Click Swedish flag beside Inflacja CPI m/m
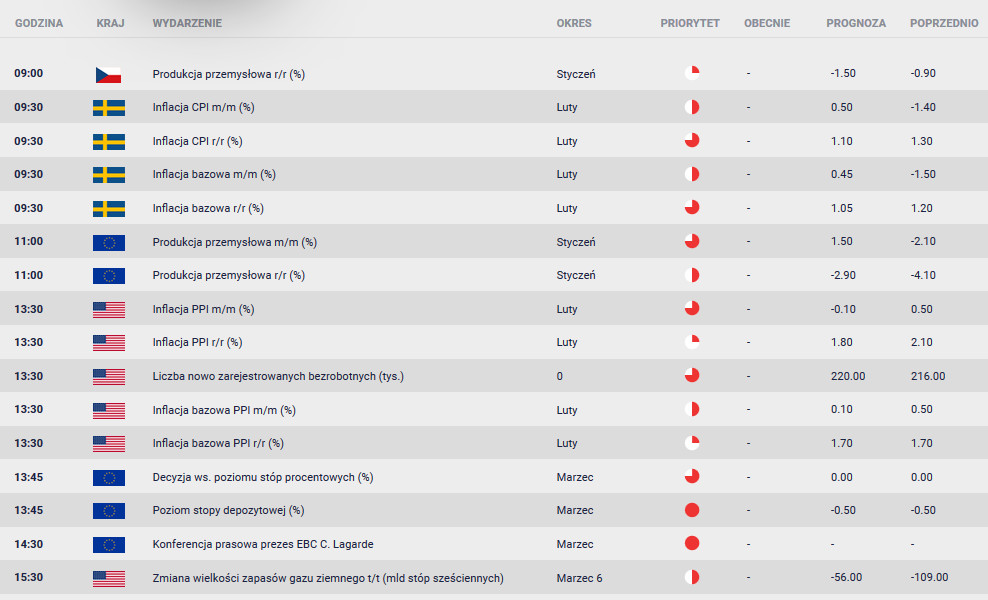The width and height of the screenshot is (988, 600). (x=108, y=108)
